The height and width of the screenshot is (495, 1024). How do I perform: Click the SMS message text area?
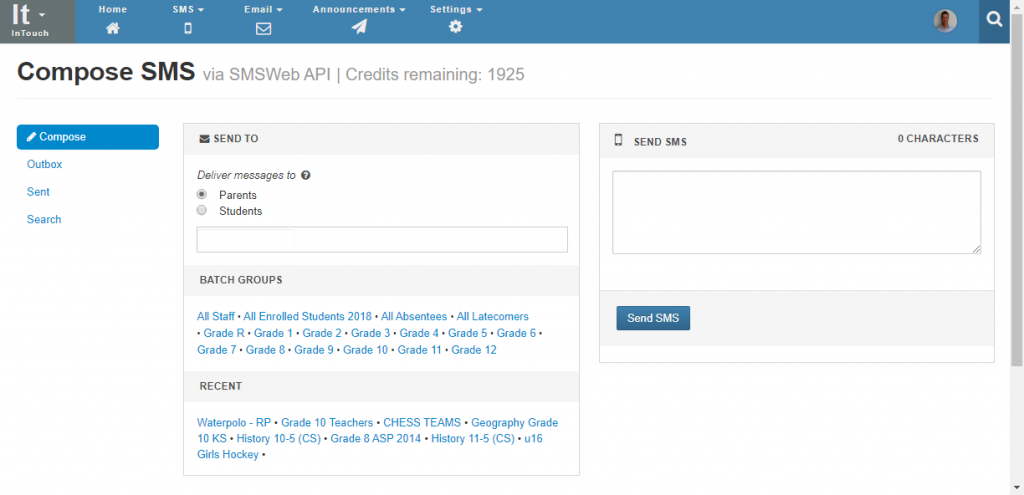click(796, 212)
